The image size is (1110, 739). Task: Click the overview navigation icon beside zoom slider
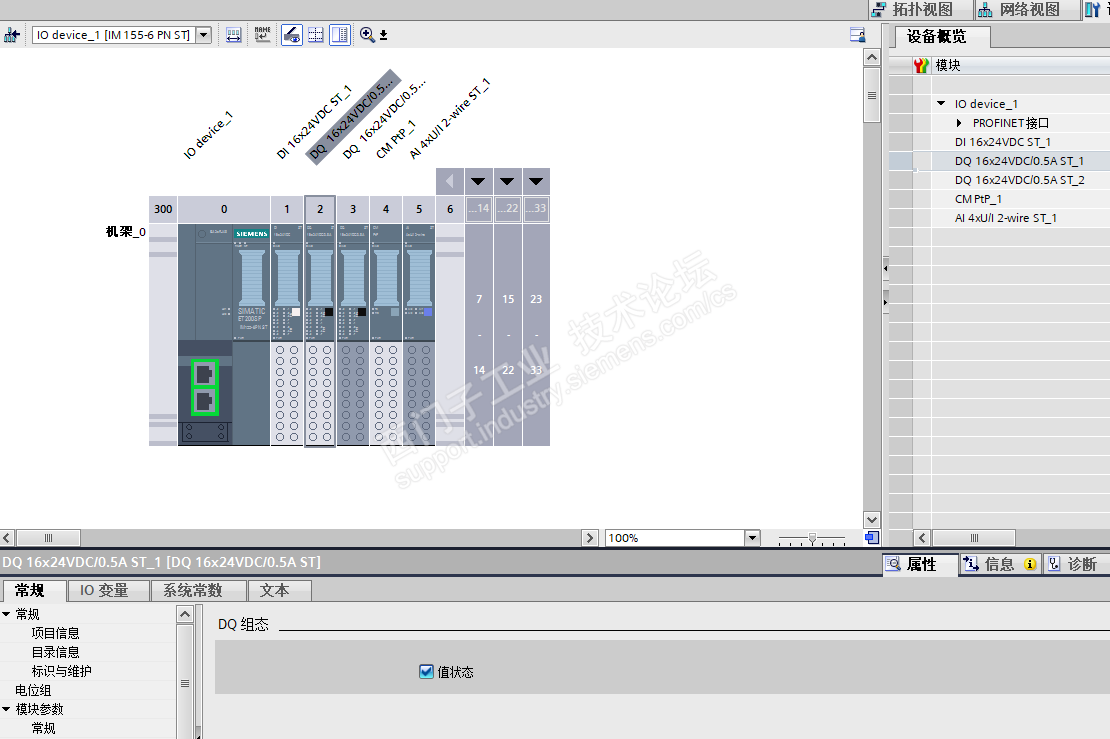coord(871,538)
